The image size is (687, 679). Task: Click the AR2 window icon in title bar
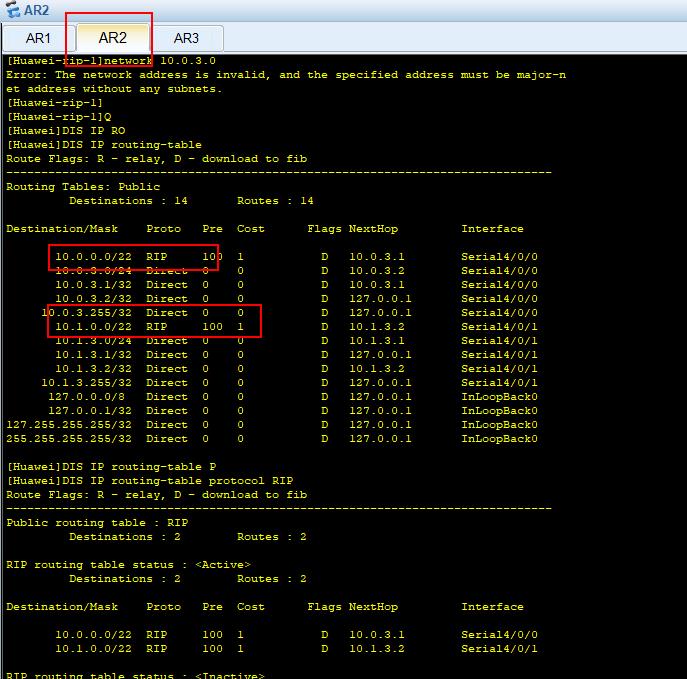tap(12, 9)
